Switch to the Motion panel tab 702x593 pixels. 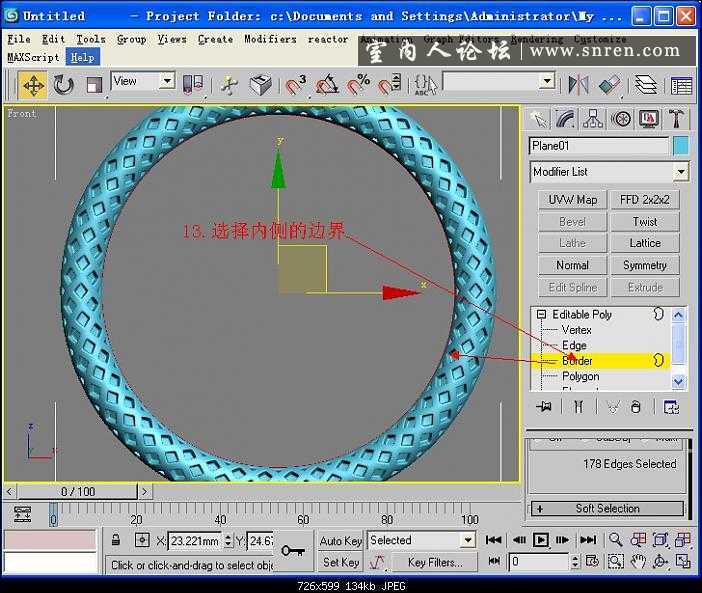click(621, 119)
